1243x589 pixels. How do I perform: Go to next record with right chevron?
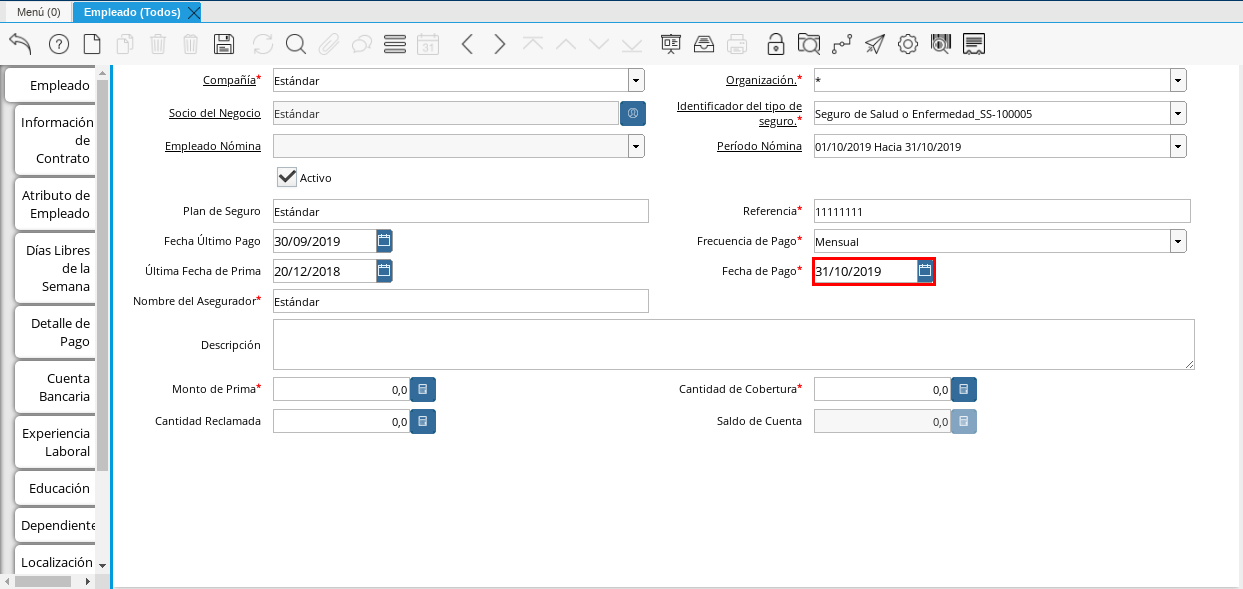tap(500, 44)
